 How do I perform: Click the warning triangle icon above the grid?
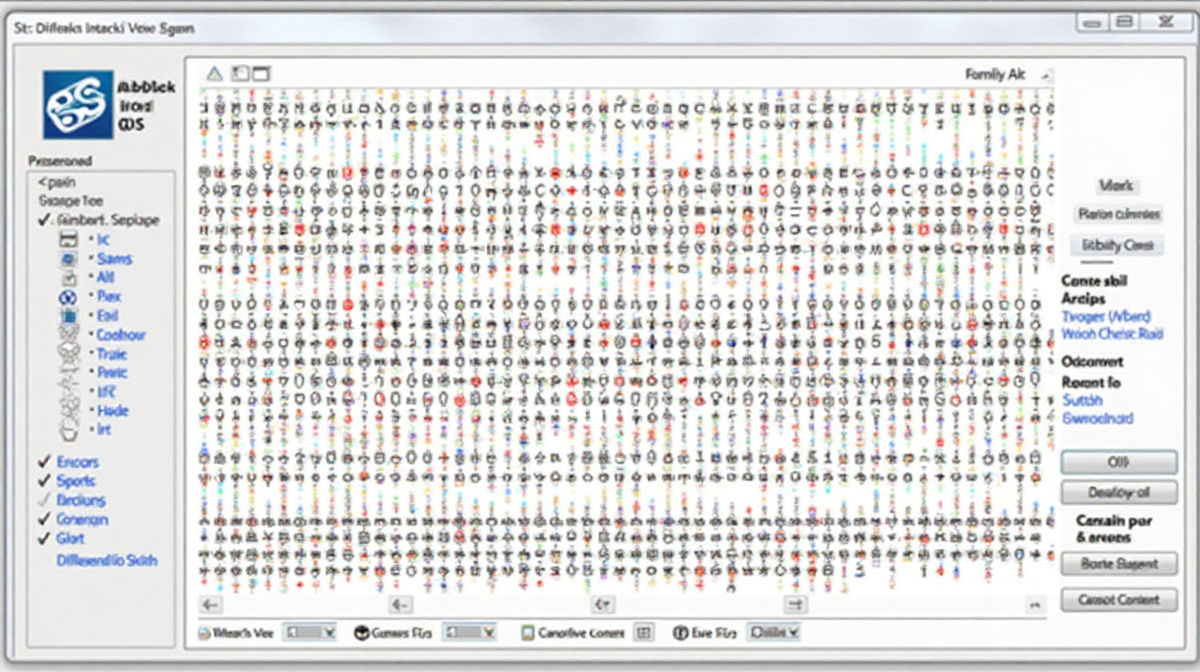[214, 74]
